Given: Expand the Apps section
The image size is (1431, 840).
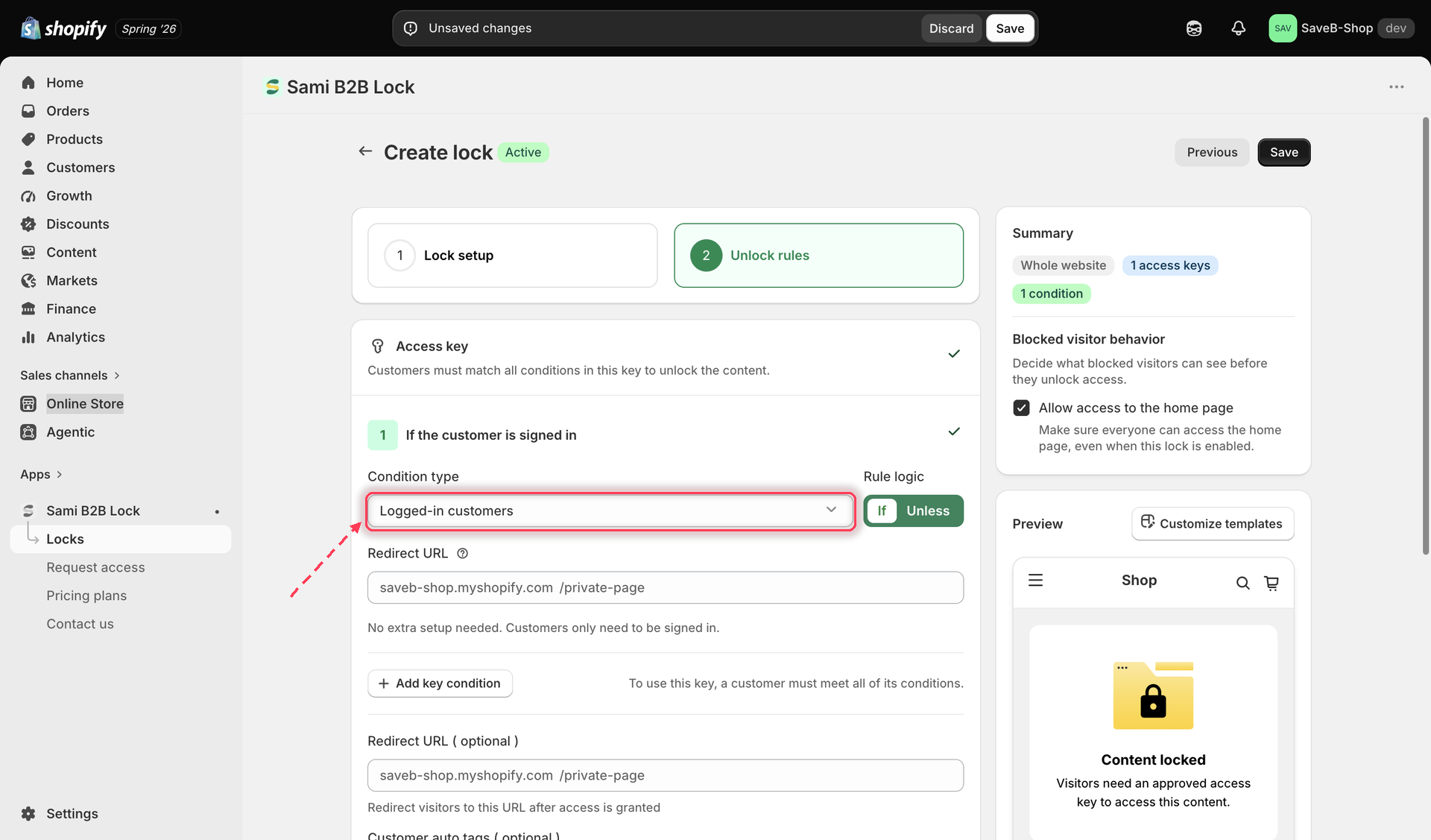Looking at the screenshot, I should click(41, 474).
